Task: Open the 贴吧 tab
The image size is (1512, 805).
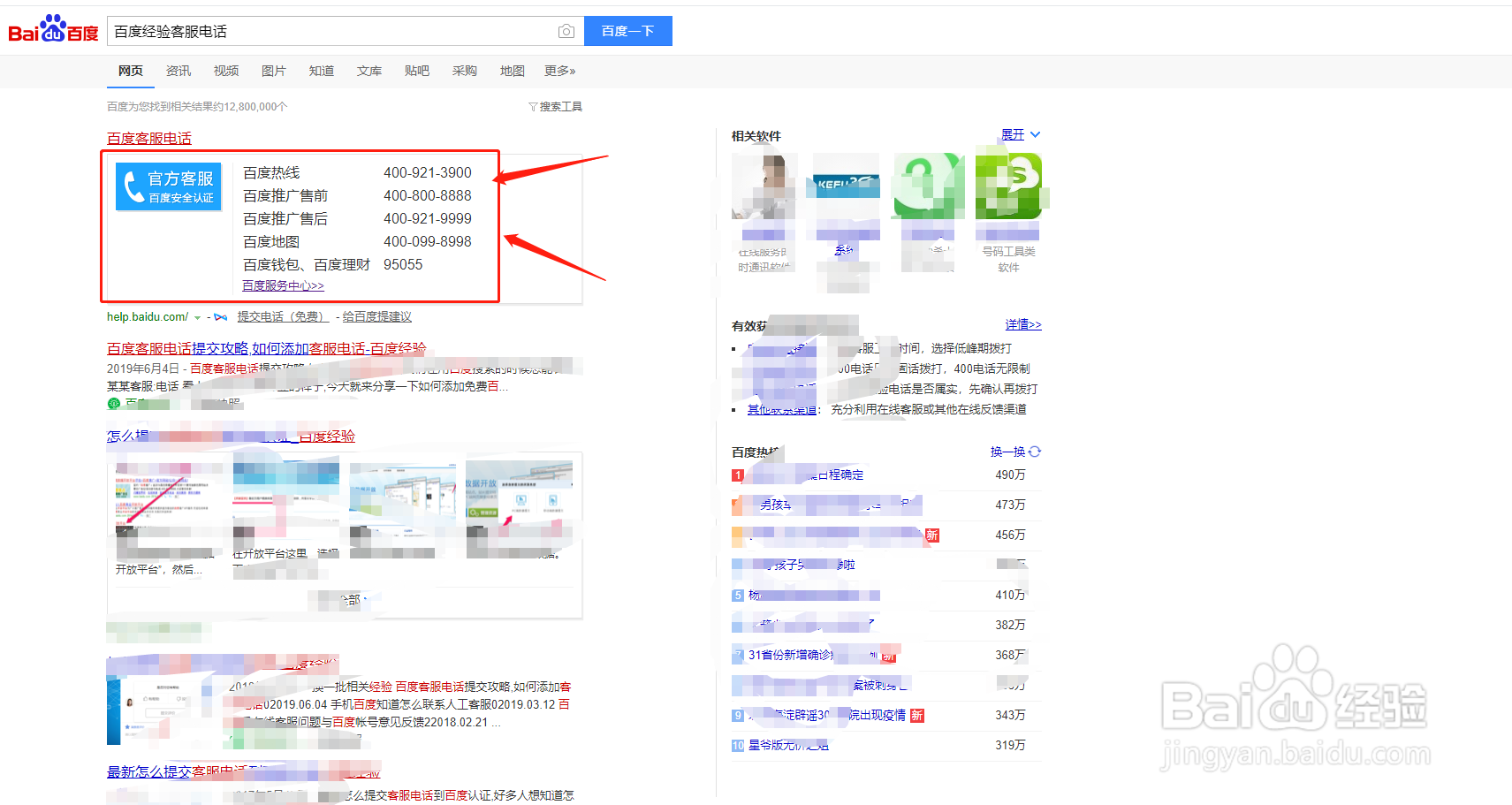Action: 417,71
